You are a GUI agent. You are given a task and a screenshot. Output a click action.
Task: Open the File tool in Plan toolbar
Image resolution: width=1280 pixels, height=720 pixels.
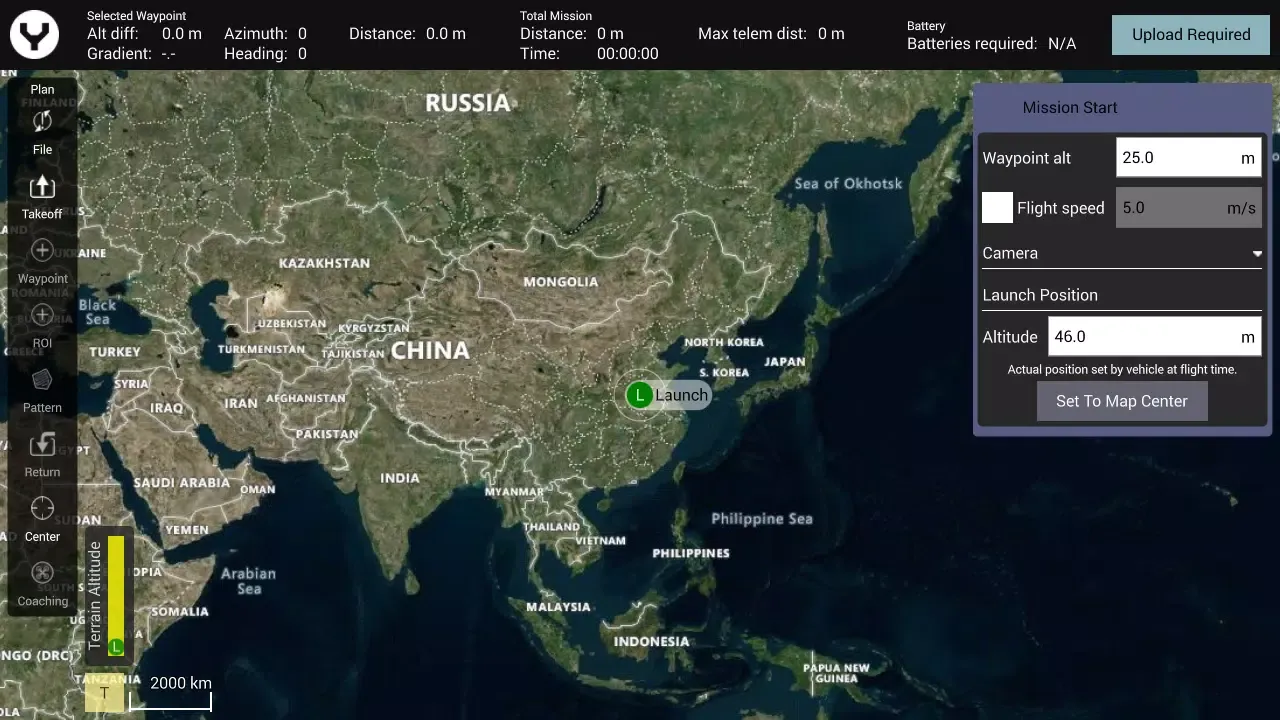(42, 132)
